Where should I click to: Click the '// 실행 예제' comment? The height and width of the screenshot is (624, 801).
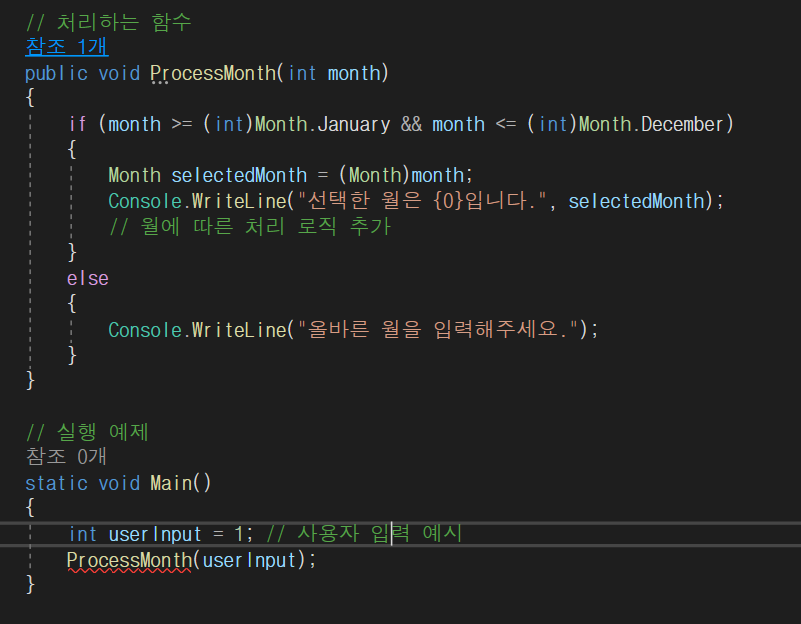coord(87,432)
